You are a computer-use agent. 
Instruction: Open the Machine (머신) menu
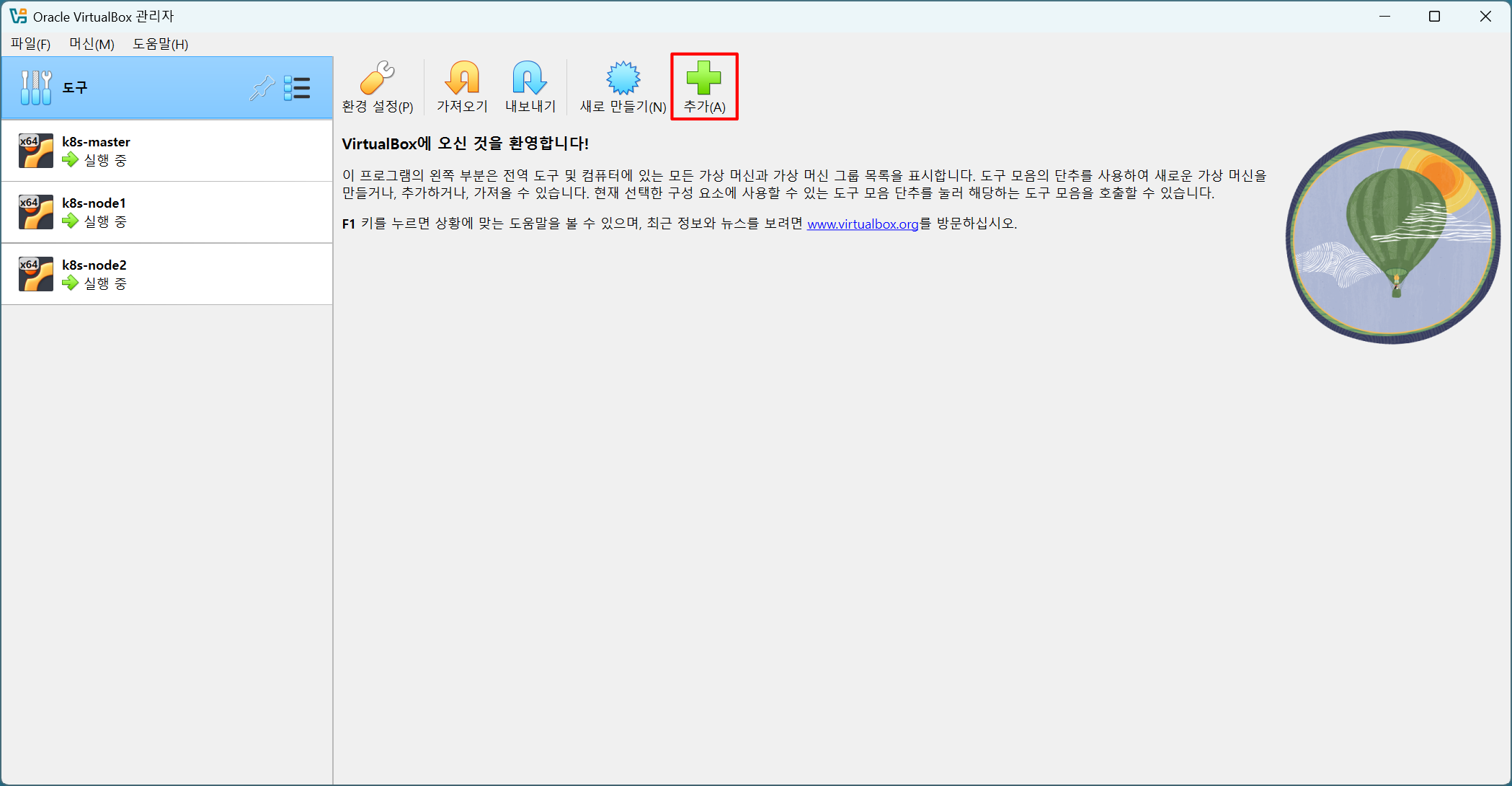pyautogui.click(x=92, y=44)
